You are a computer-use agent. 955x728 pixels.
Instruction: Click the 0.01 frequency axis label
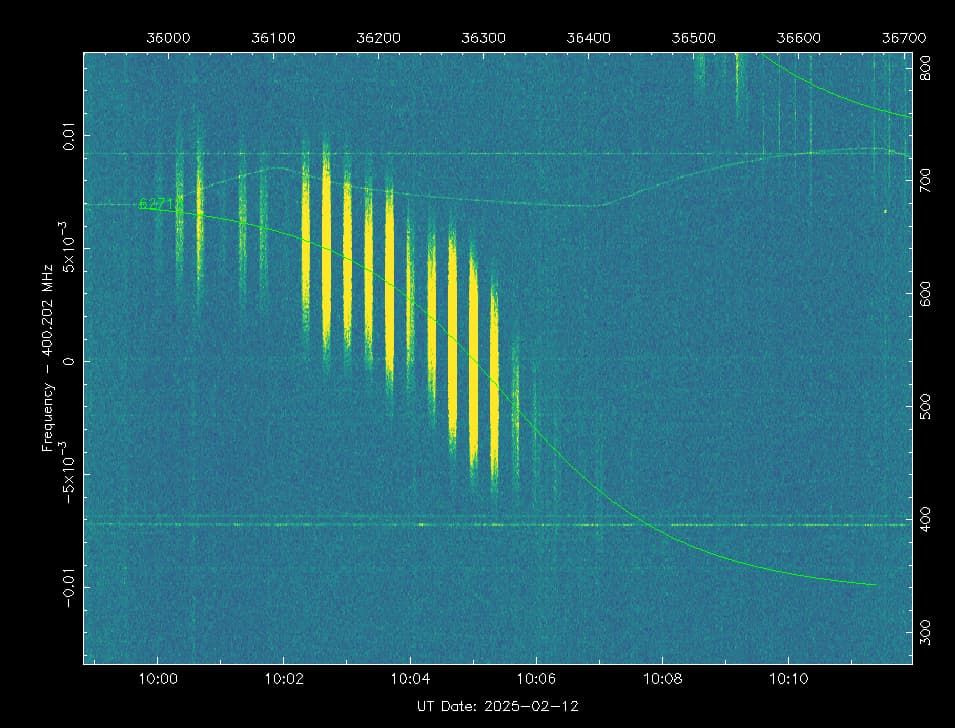click(69, 135)
